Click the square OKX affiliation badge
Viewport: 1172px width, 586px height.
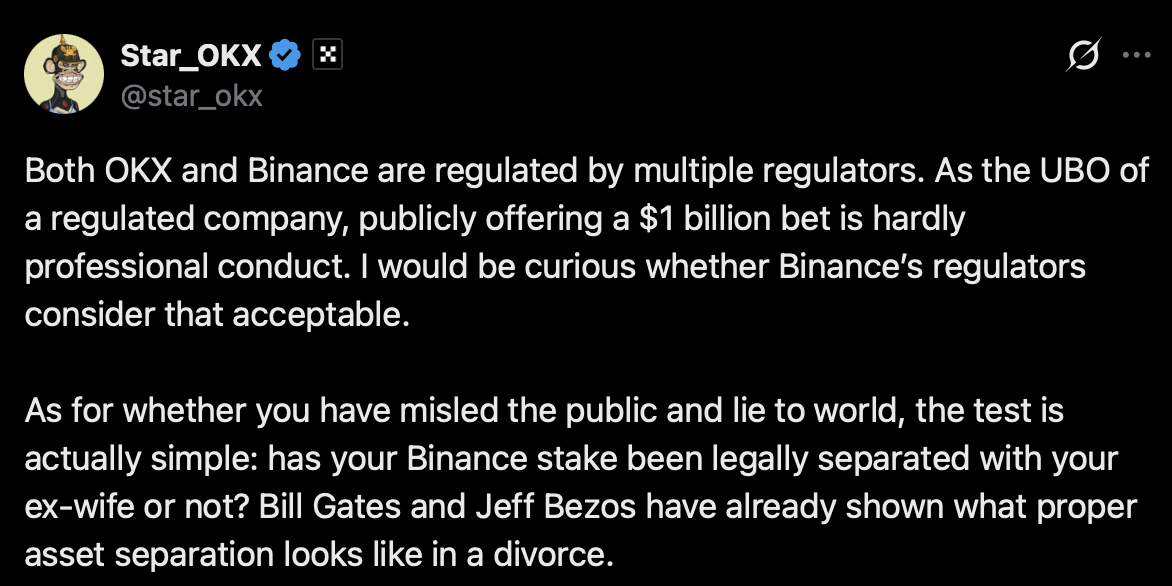[328, 56]
